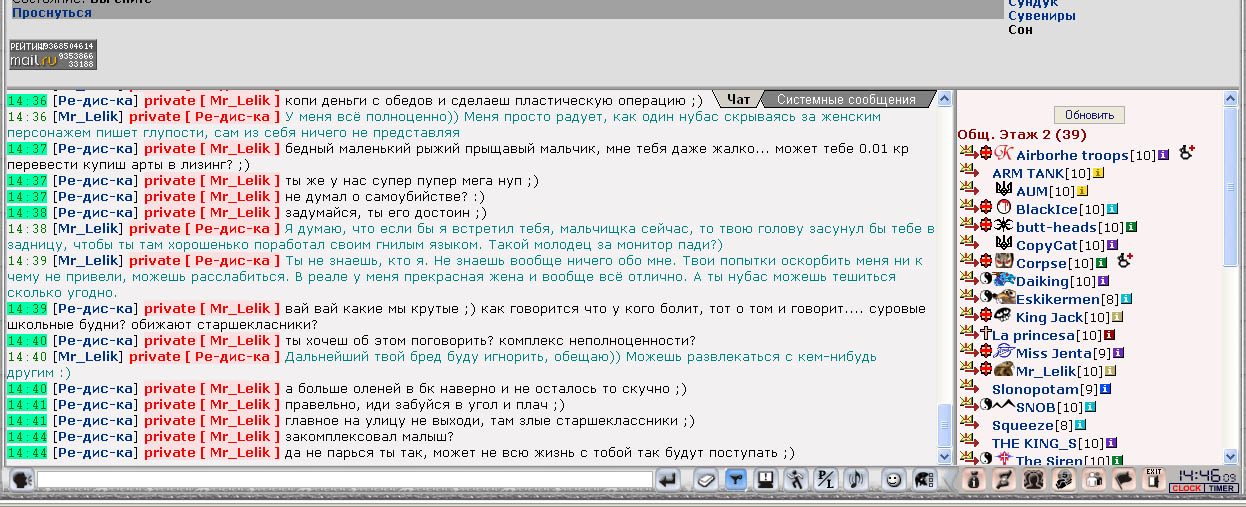The width and height of the screenshot is (1246, 507).
Task: Click the clan icon beside King Jack
Action: (1003, 315)
